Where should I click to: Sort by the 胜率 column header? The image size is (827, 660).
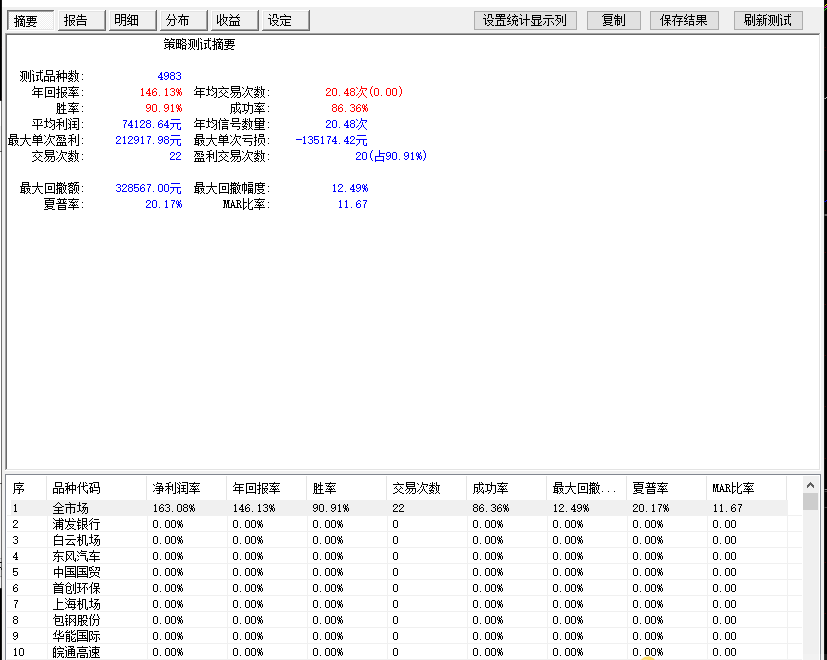pos(347,488)
